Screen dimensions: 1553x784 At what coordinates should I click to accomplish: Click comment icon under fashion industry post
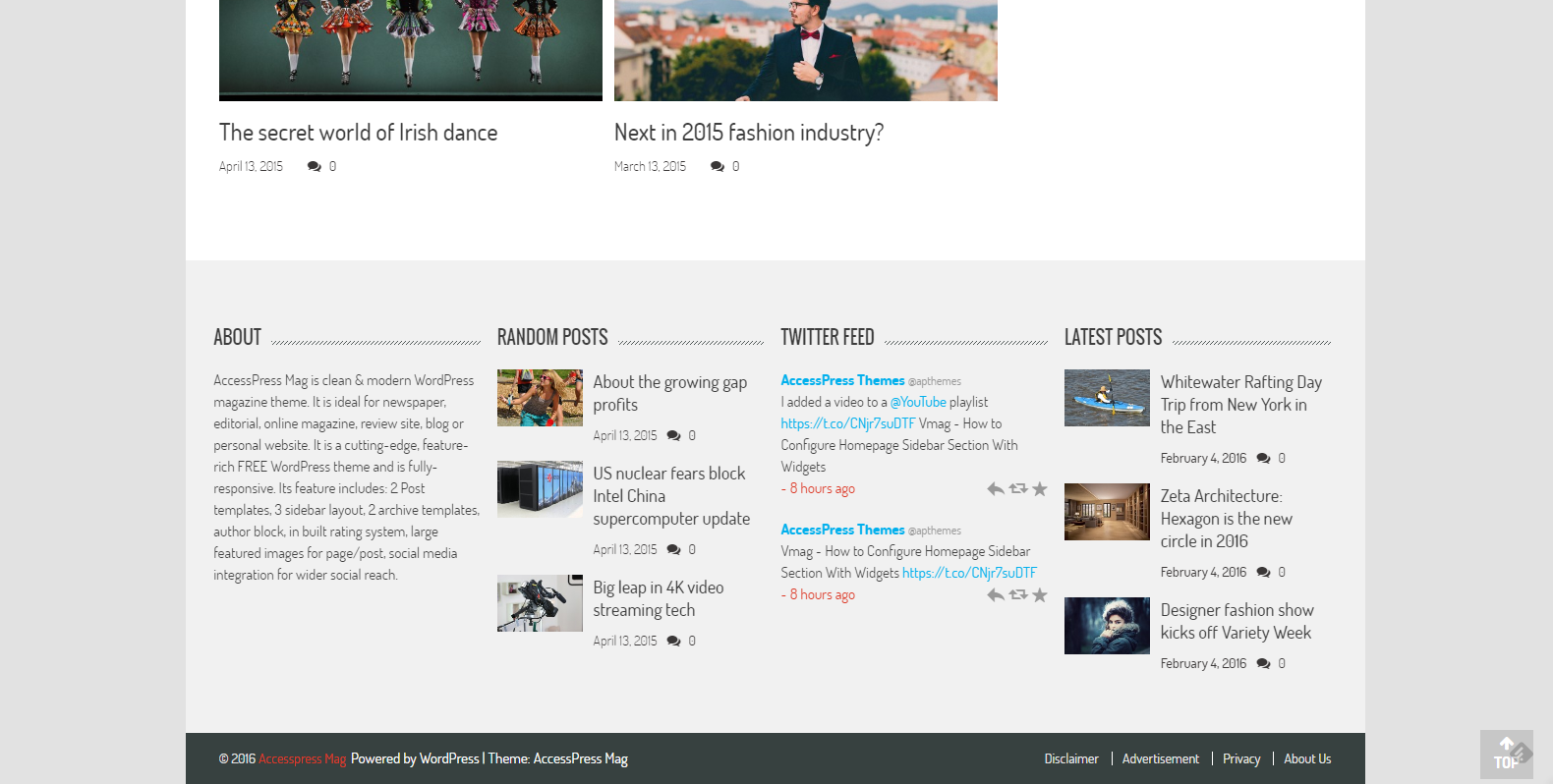click(718, 167)
